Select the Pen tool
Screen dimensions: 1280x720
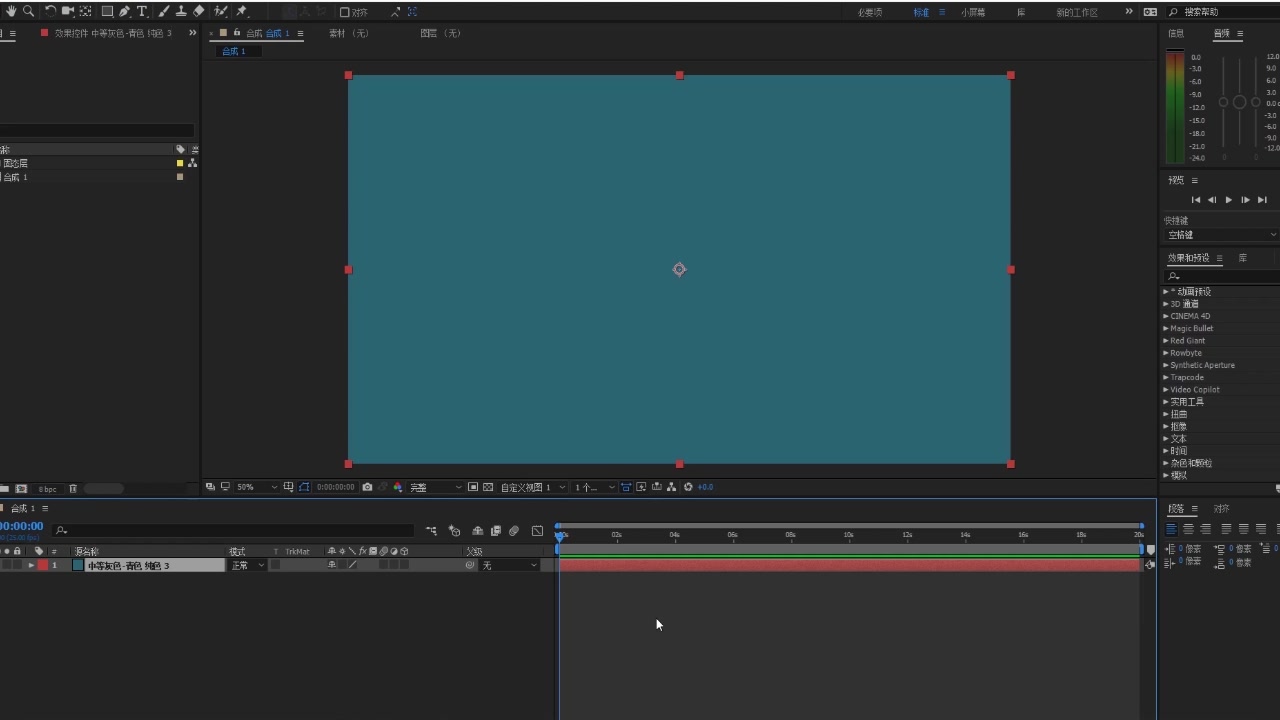tap(124, 11)
